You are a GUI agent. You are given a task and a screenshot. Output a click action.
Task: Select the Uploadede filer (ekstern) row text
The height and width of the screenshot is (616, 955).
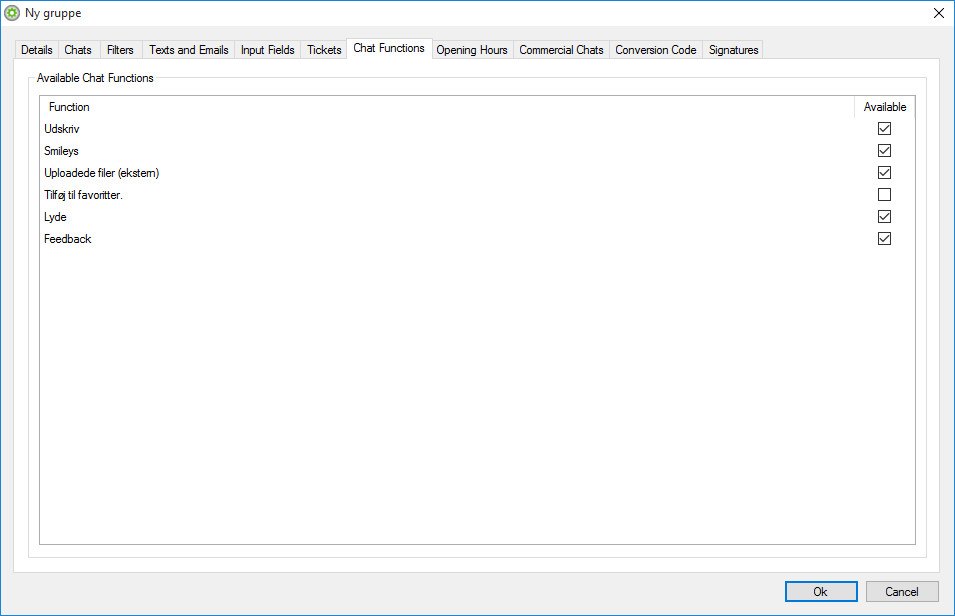pyautogui.click(x=102, y=173)
